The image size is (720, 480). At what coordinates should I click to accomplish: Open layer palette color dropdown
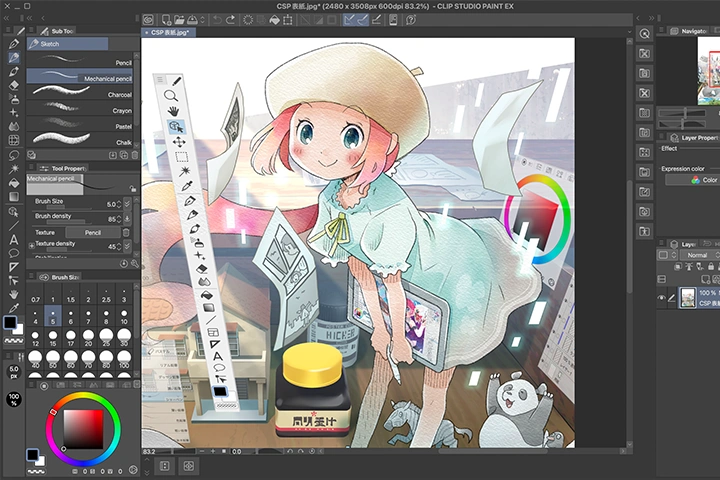[667, 255]
